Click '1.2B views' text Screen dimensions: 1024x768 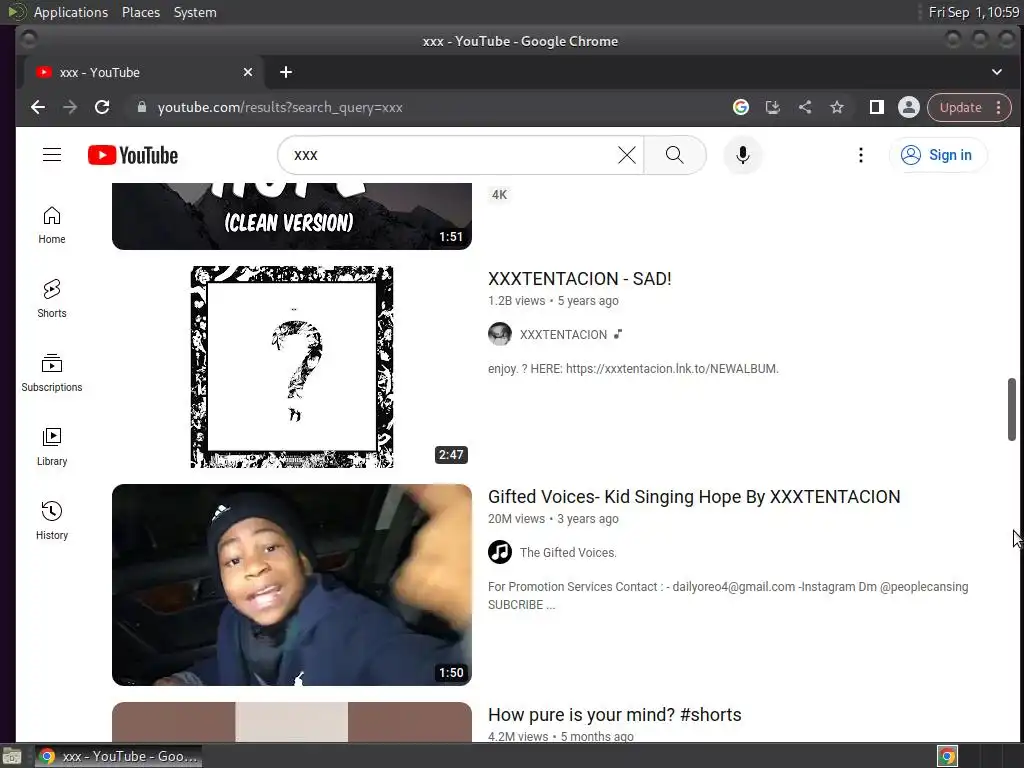point(516,301)
